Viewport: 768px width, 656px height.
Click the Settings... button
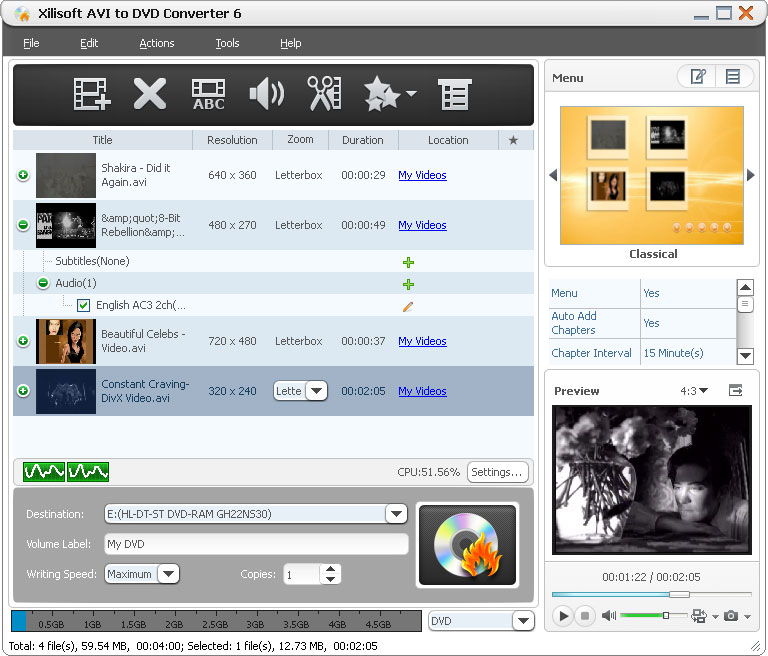[498, 472]
